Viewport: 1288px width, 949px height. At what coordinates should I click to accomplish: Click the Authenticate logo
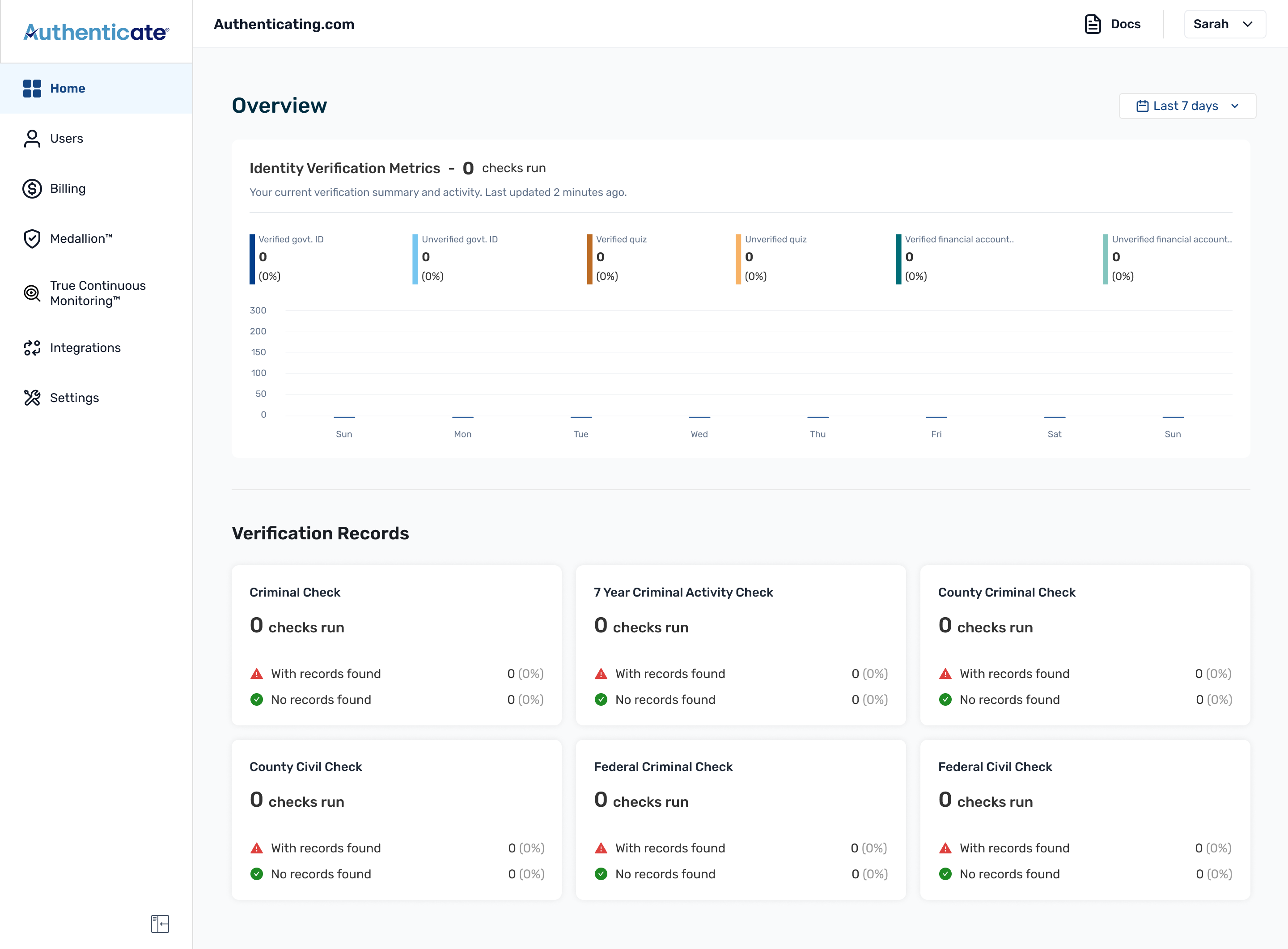point(97,32)
